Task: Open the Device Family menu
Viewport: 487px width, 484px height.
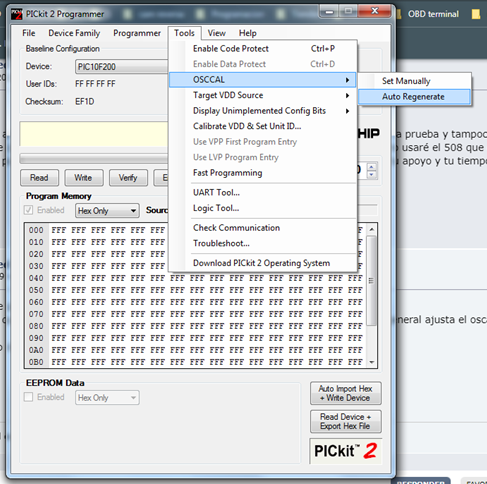Action: (74, 33)
